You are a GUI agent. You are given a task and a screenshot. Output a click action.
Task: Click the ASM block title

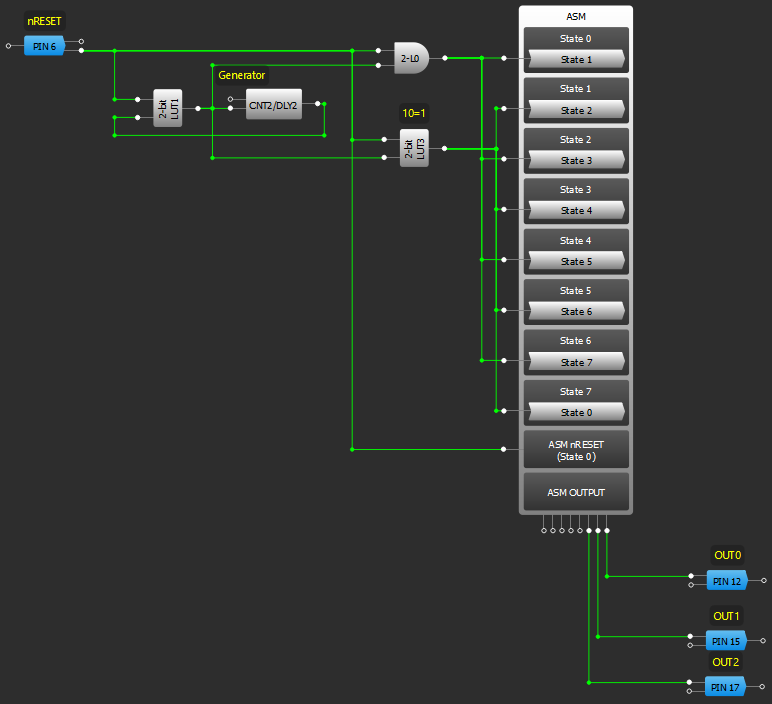(575, 17)
